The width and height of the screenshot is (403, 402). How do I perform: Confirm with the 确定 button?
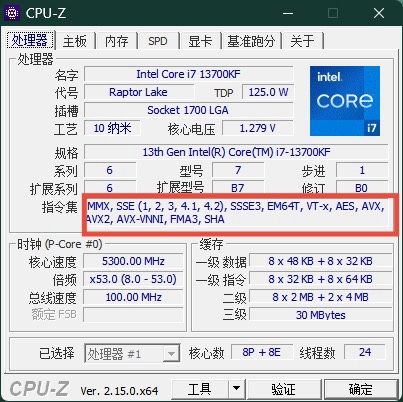361,389
